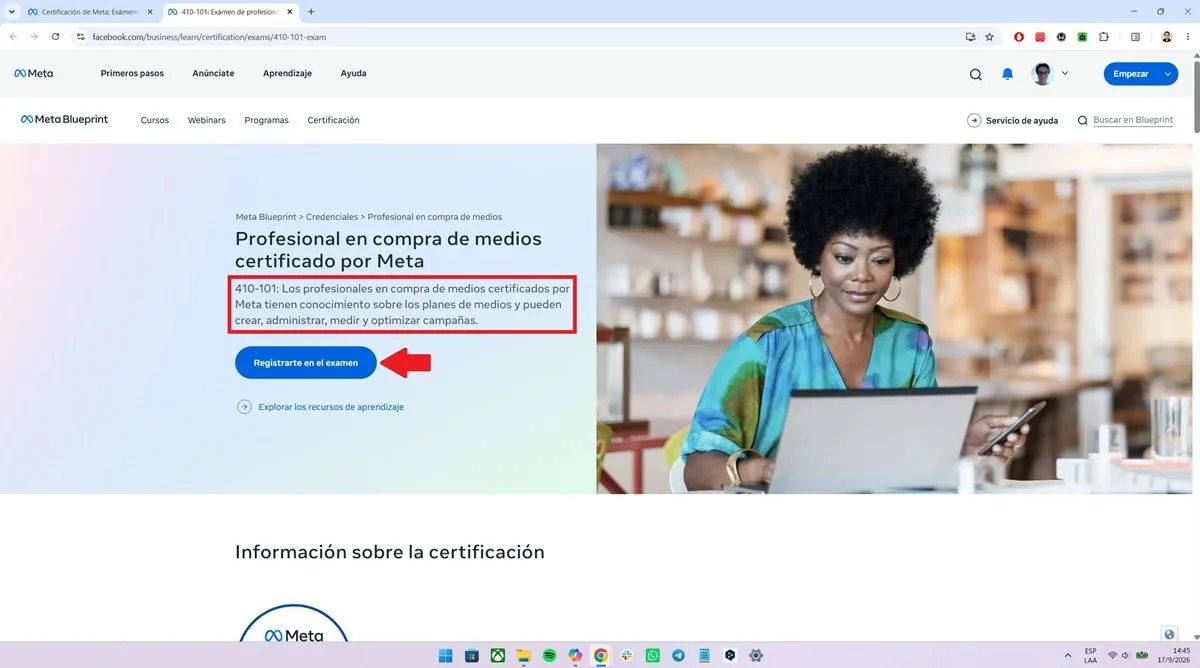Open File Explorer from taskbar

523,656
